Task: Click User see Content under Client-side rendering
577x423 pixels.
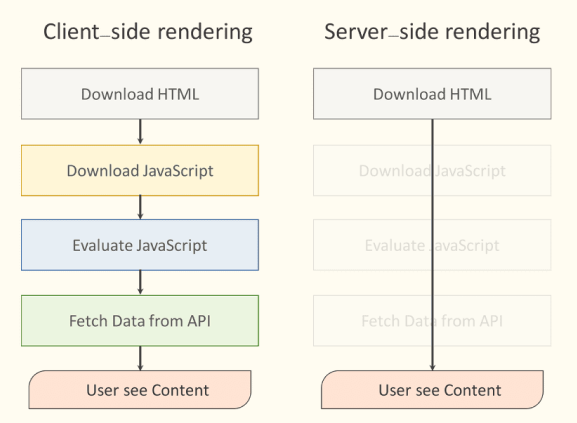Action: (140, 390)
